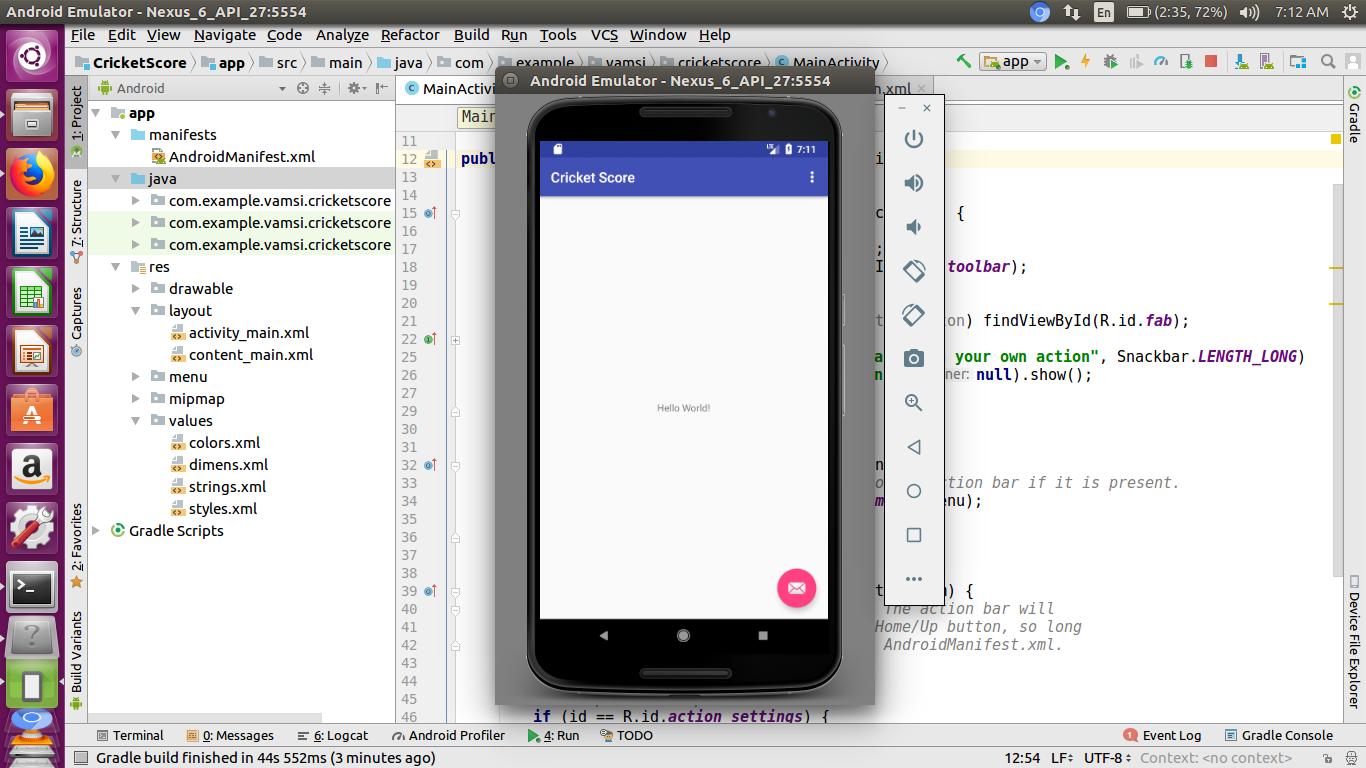This screenshot has width=1366, height=768.
Task: Toggle tool window buttons via status bar corner icon
Action: [80, 758]
